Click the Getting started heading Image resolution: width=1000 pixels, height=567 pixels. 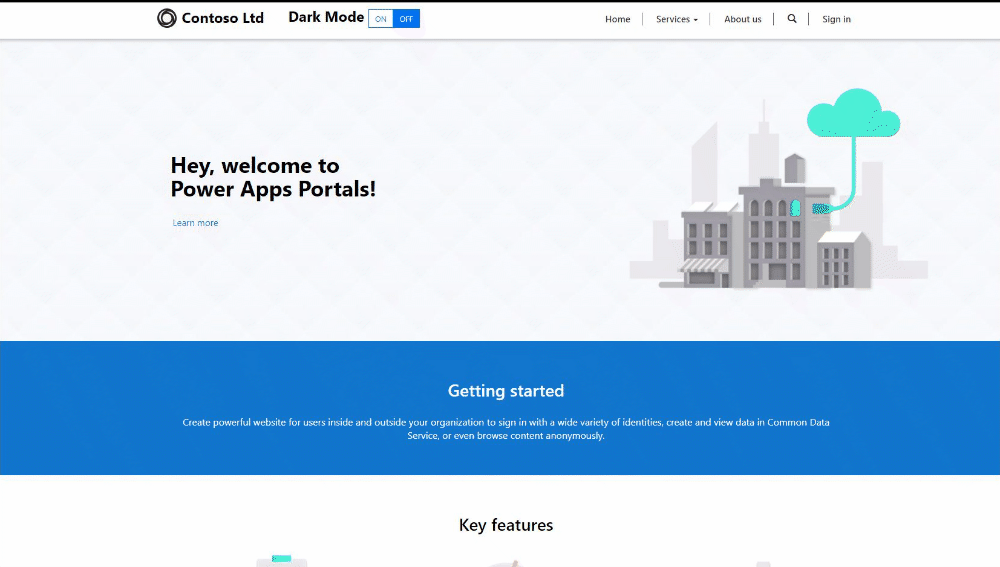tap(506, 390)
